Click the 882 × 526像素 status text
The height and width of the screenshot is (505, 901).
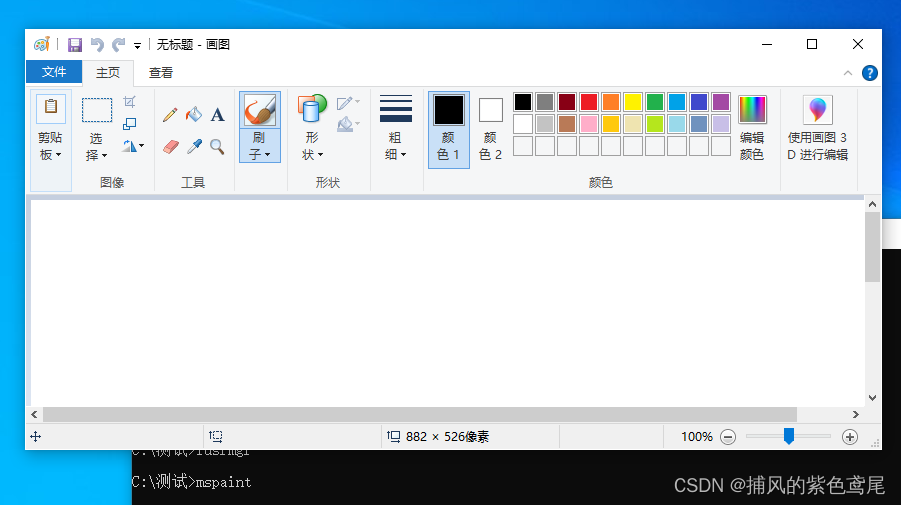pyautogui.click(x=447, y=437)
